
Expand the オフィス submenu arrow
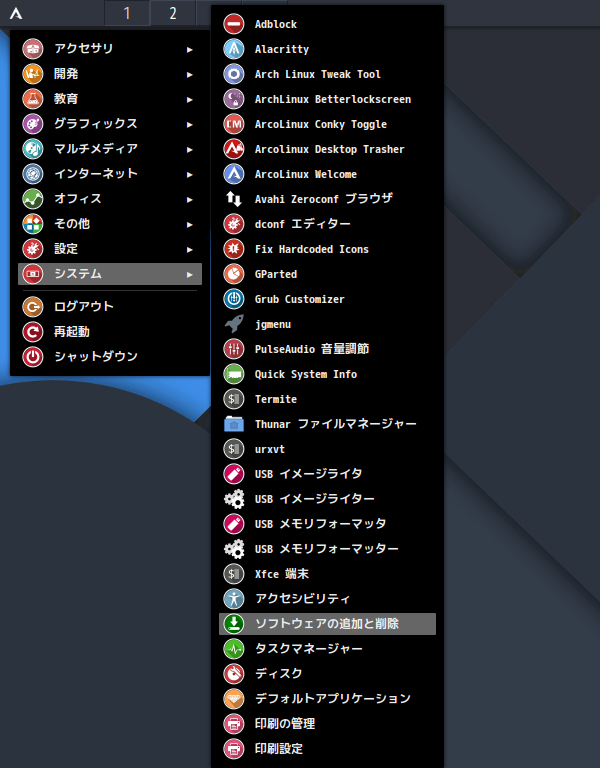click(x=190, y=199)
